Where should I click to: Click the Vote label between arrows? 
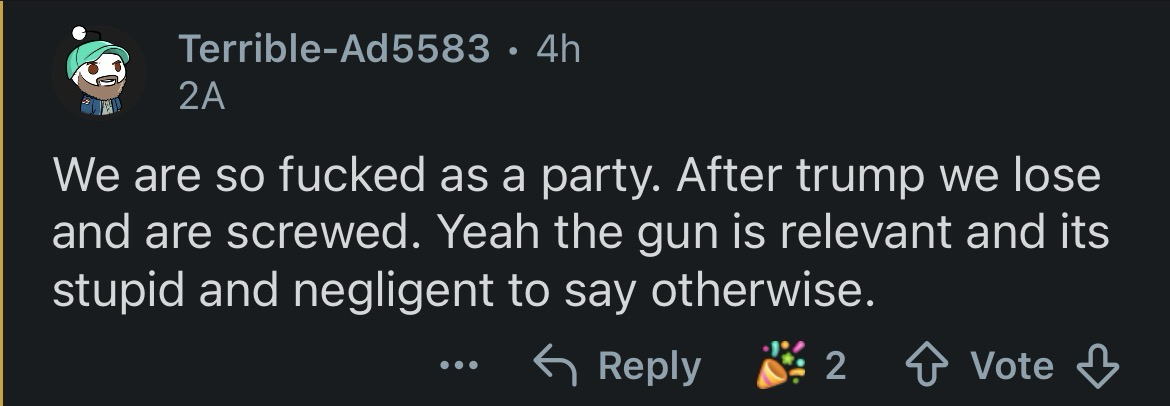tap(1014, 366)
